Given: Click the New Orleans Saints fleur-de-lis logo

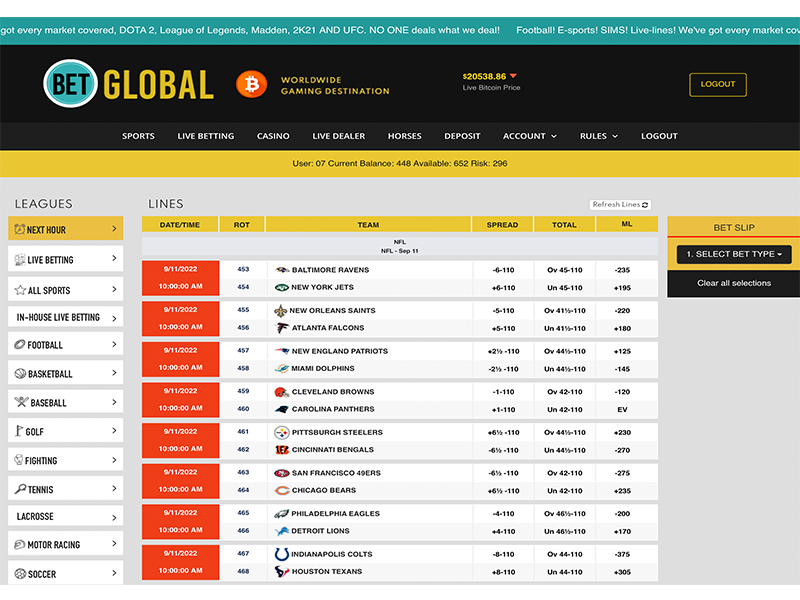Looking at the screenshot, I should click(x=281, y=310).
